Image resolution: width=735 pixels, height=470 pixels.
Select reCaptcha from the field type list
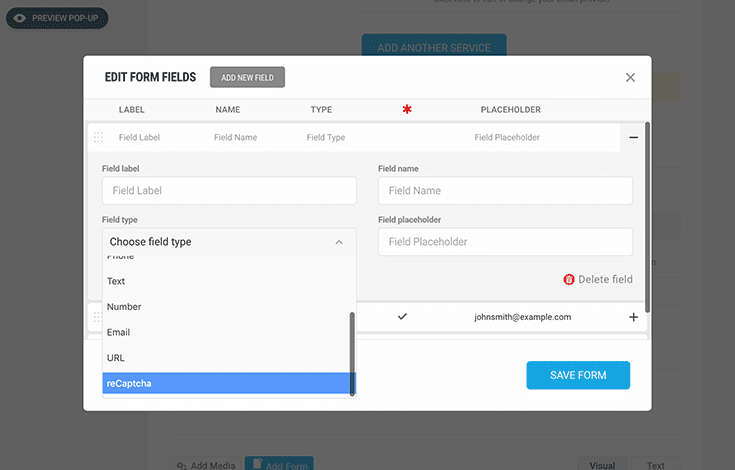228,383
